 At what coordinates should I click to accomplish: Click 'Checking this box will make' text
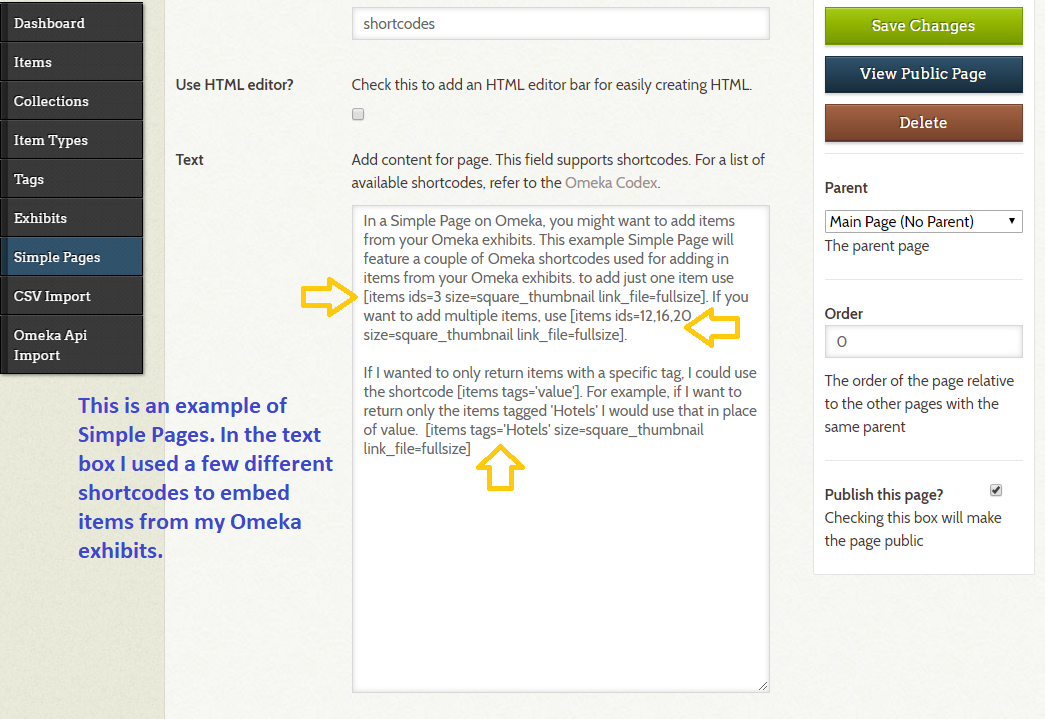[913, 518]
